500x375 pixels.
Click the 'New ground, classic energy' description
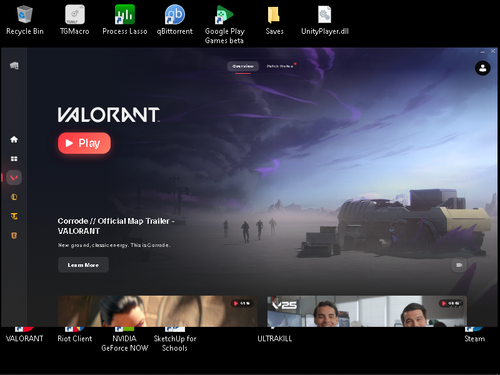[x=114, y=245]
